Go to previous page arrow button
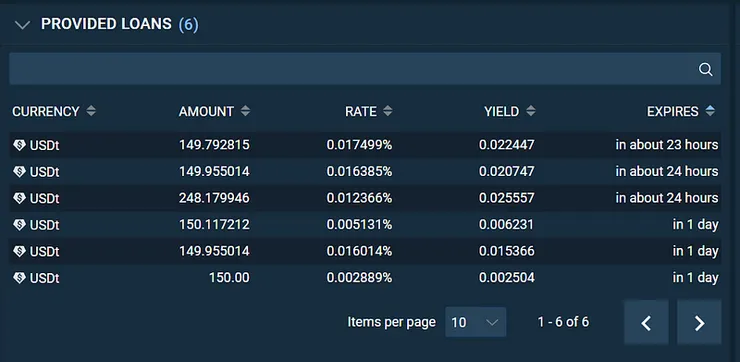 click(x=646, y=323)
